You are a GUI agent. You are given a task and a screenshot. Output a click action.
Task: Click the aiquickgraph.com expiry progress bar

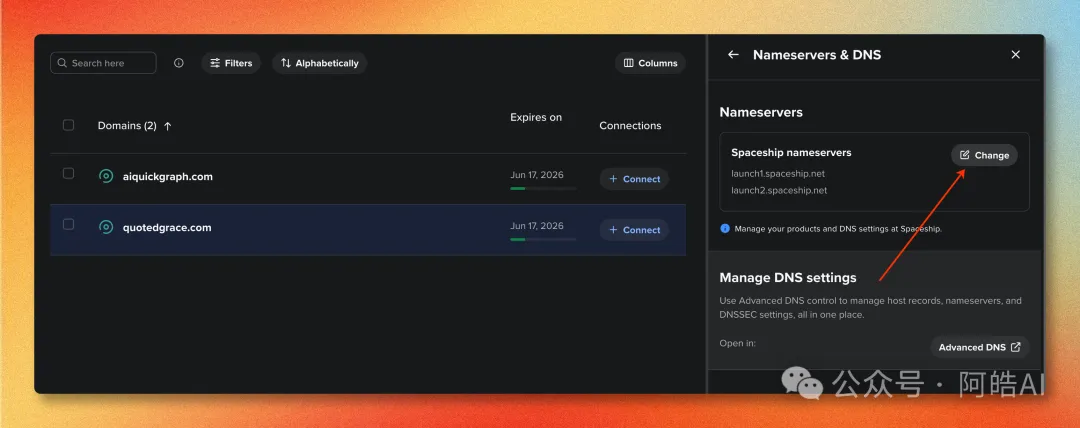(543, 188)
